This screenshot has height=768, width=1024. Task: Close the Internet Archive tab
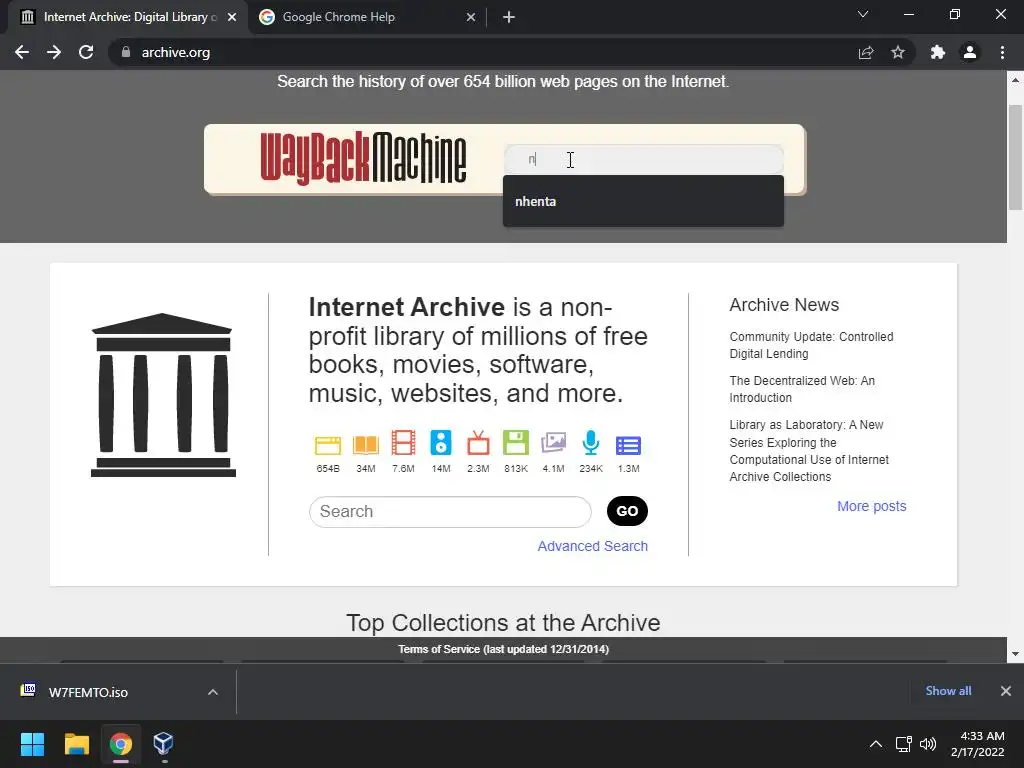[232, 17]
